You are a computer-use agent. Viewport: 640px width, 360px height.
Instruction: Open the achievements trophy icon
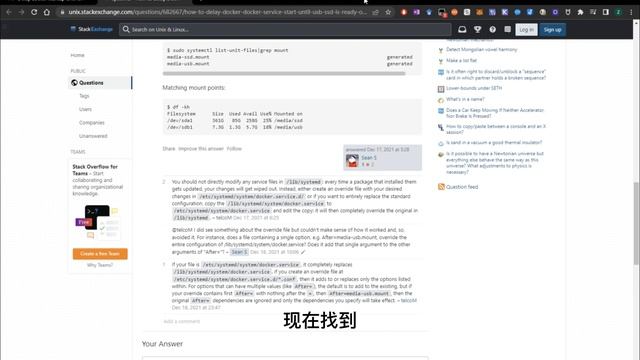click(x=478, y=29)
